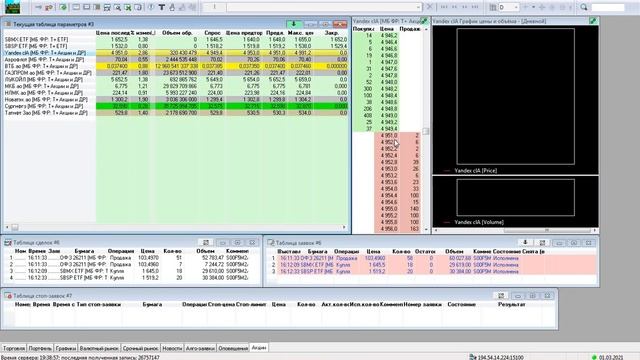Open the dropdown of the 0 field in the toolbar
The height and width of the screenshot is (360, 640).
[516, 7]
